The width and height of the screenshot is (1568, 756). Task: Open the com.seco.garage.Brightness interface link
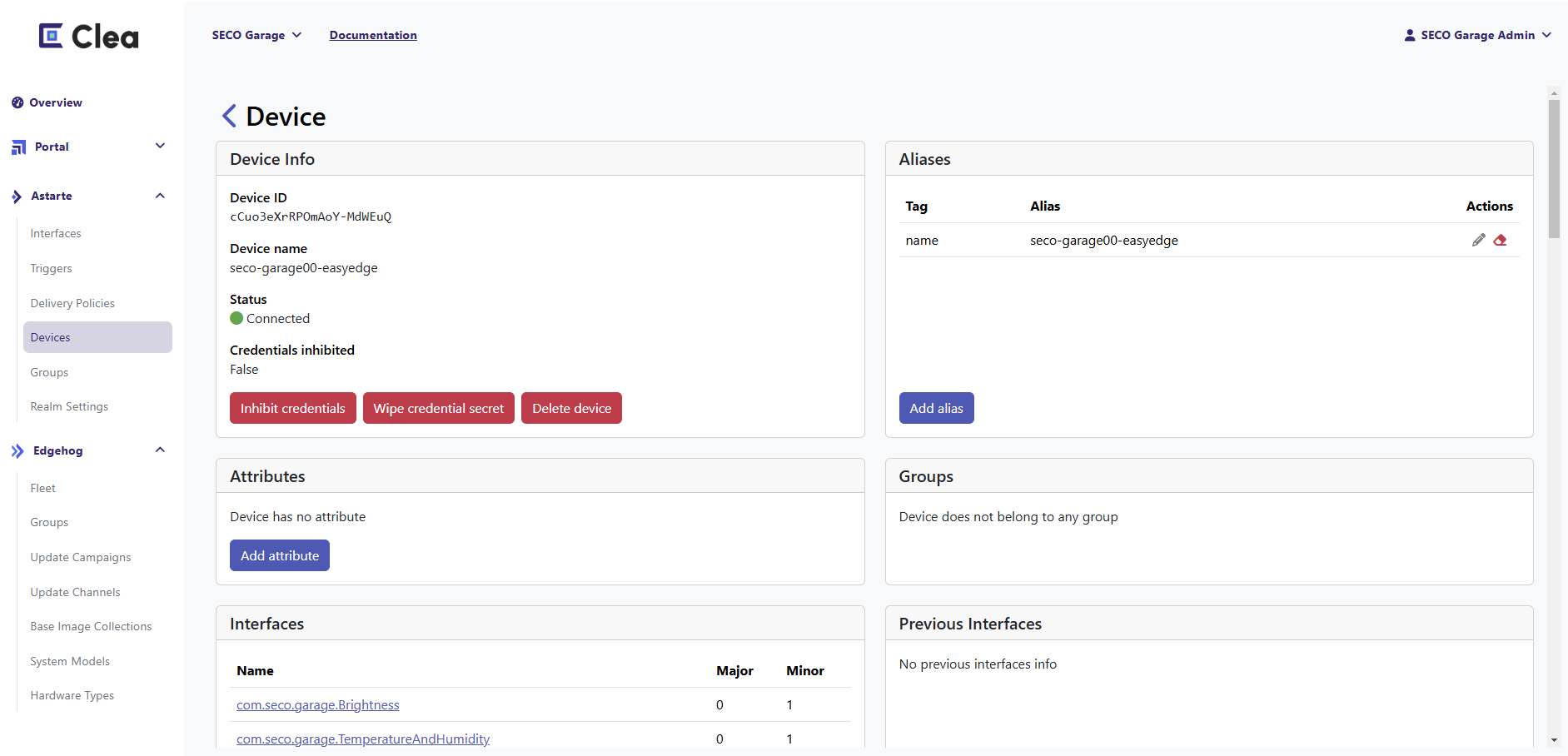(x=317, y=705)
